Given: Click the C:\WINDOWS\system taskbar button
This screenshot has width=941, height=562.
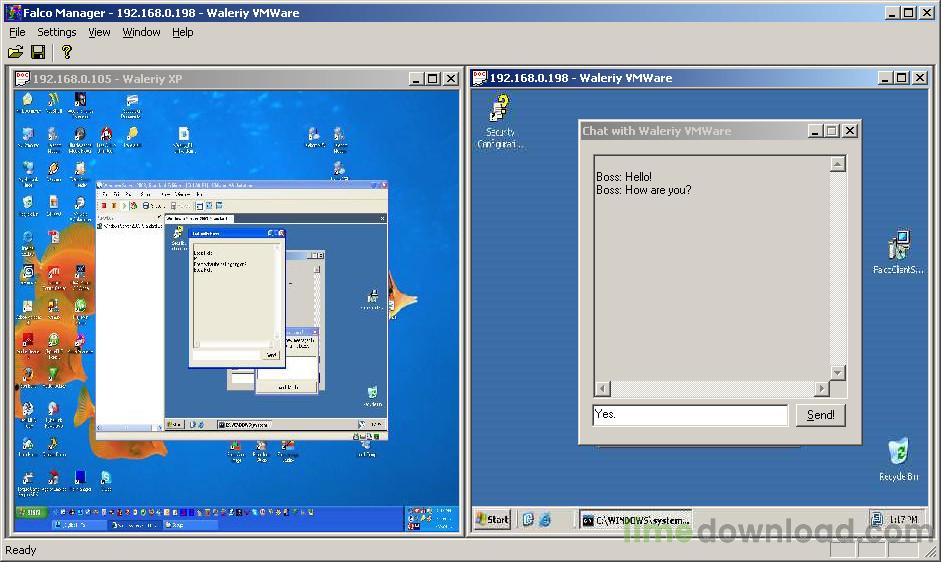Looking at the screenshot, I should point(635,520).
